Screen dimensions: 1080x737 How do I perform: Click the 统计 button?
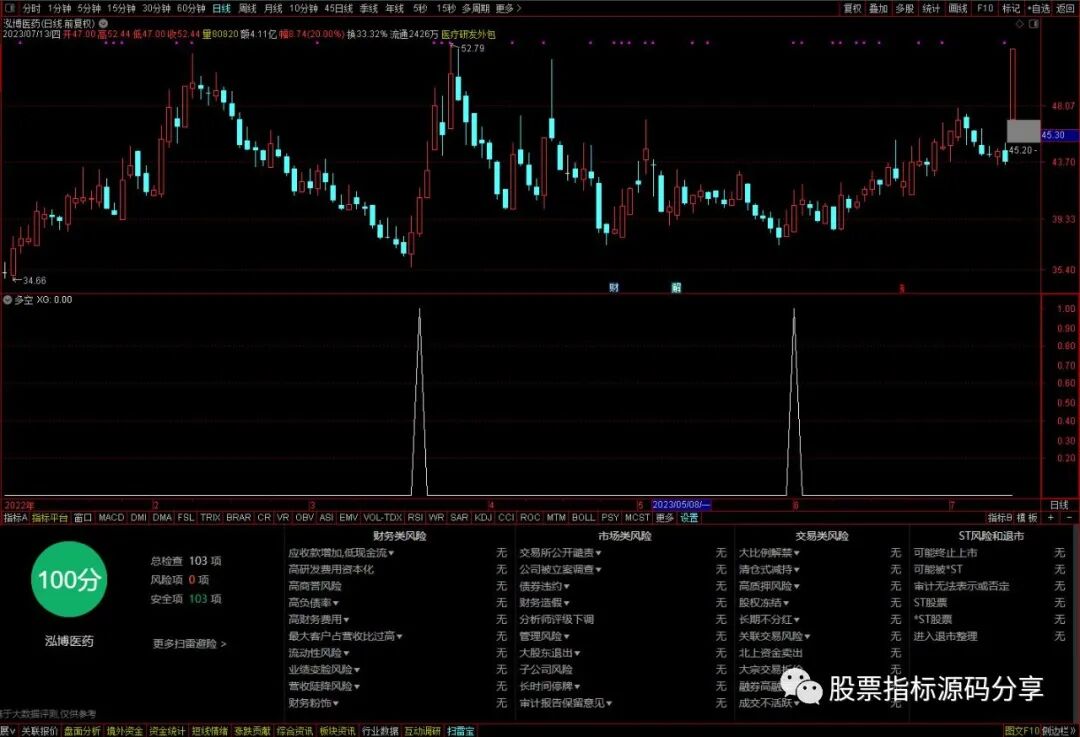point(931,8)
